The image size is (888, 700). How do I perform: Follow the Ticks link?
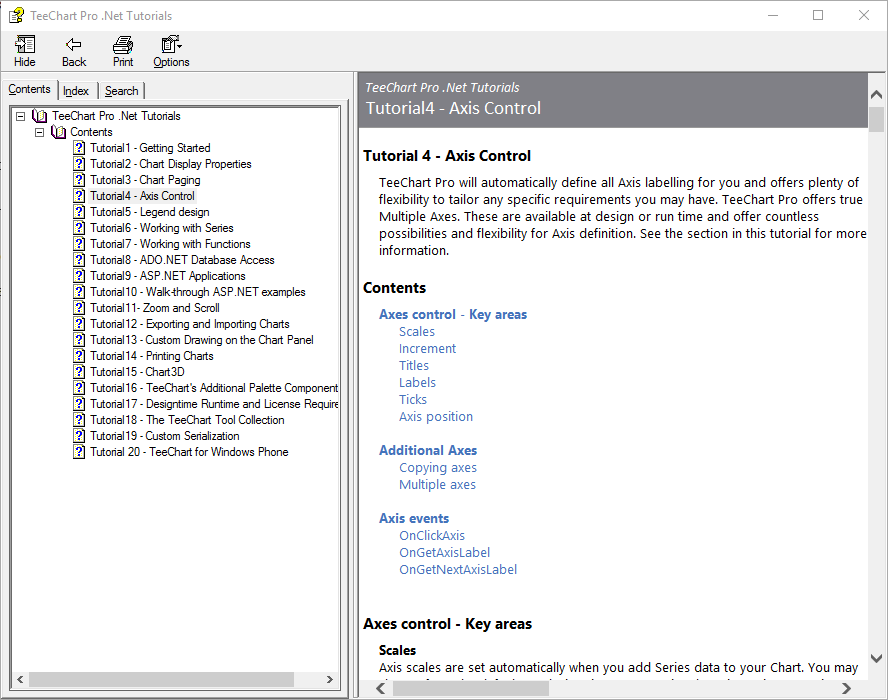(413, 399)
